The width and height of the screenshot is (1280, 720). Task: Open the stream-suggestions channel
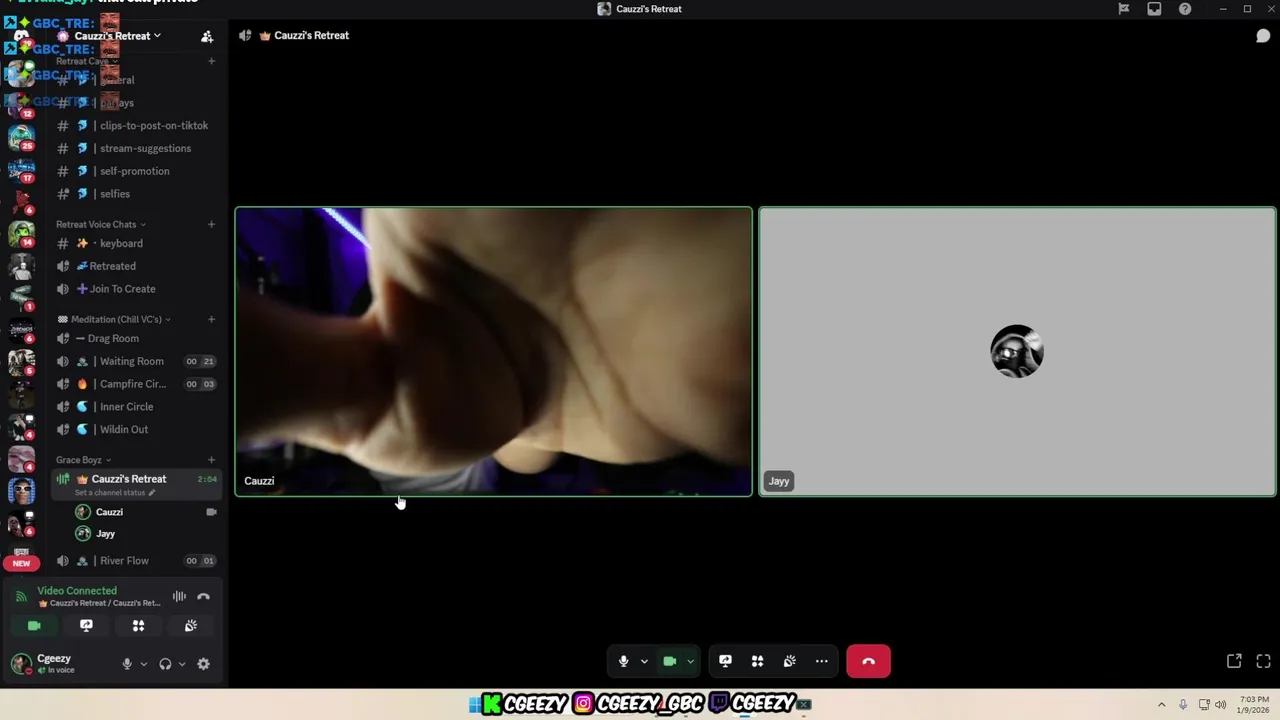[135, 148]
